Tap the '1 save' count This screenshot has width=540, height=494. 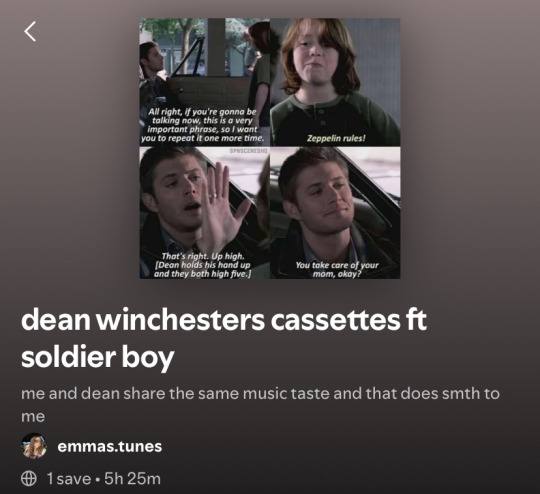pos(69,479)
